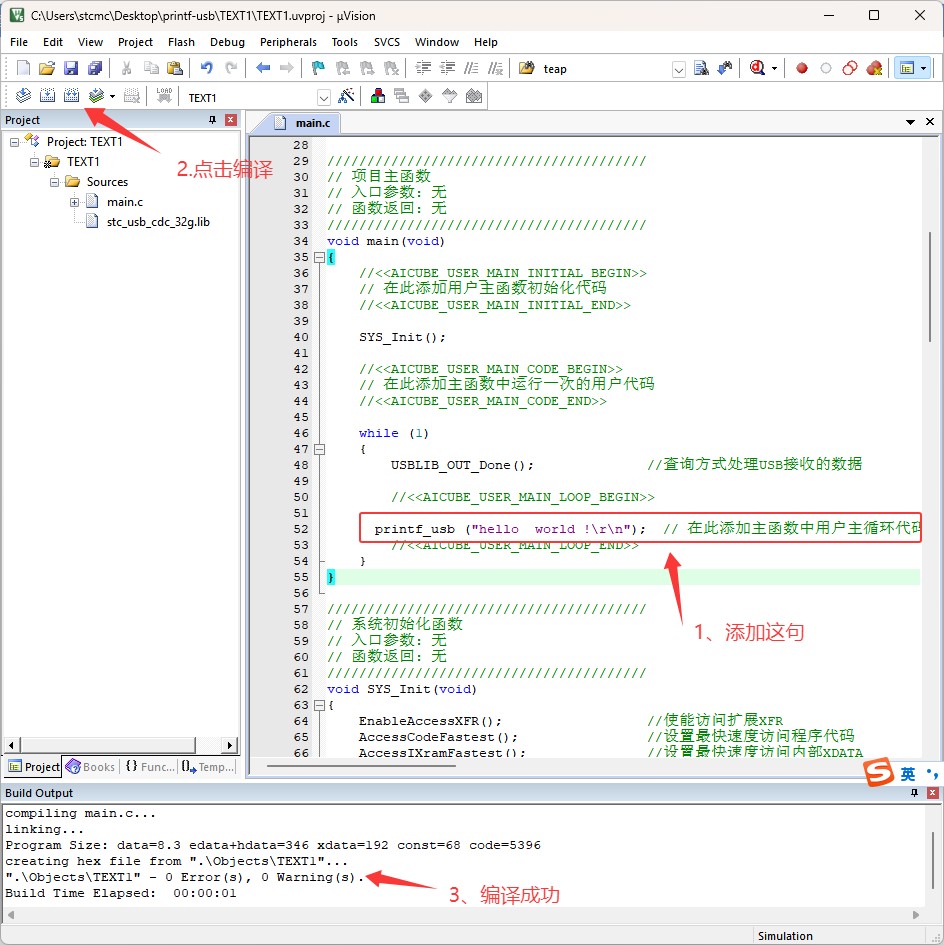This screenshot has height=945, width=944.
Task: Build target files icon
Action: point(48,95)
